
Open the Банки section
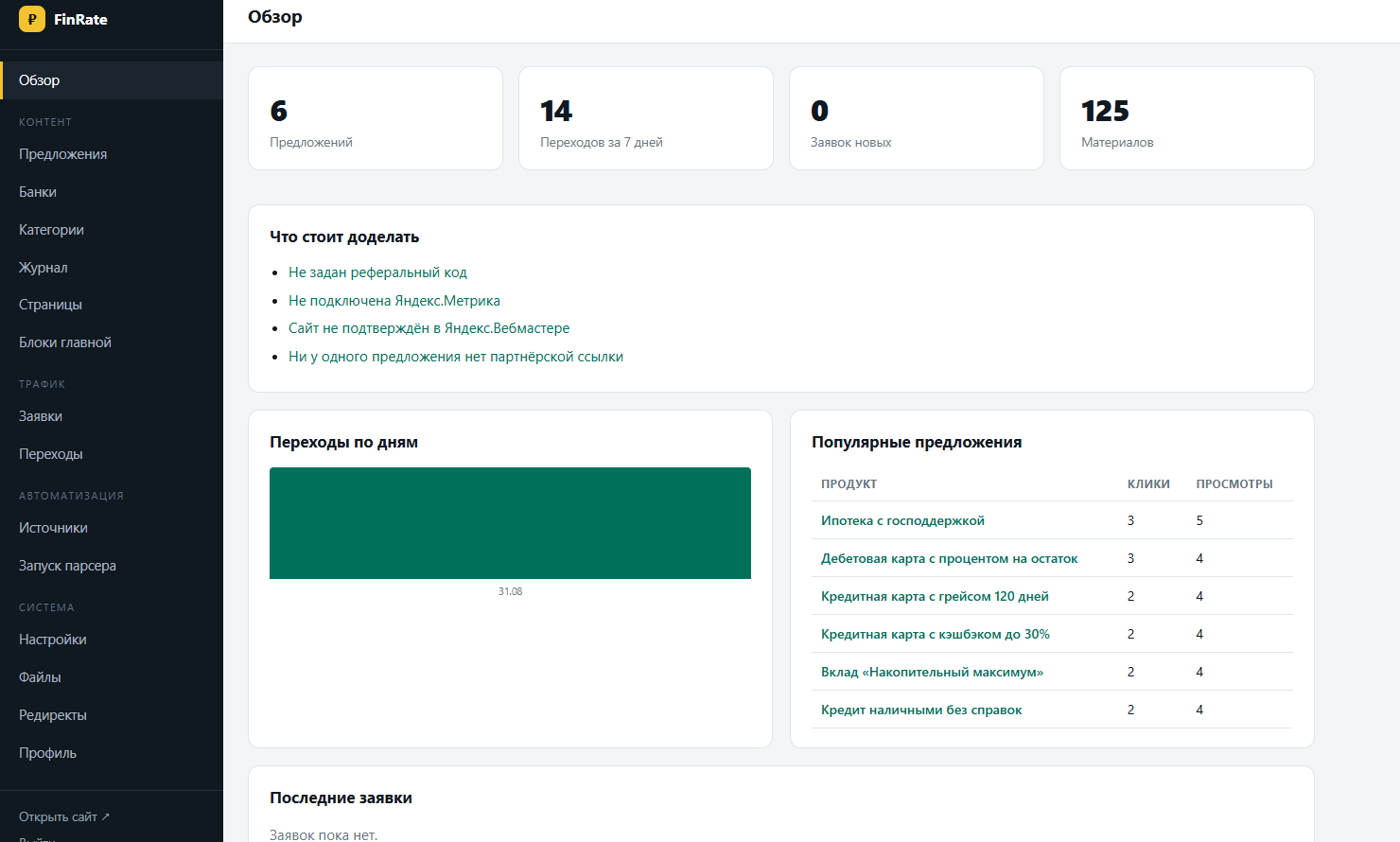pyautogui.click(x=112, y=192)
